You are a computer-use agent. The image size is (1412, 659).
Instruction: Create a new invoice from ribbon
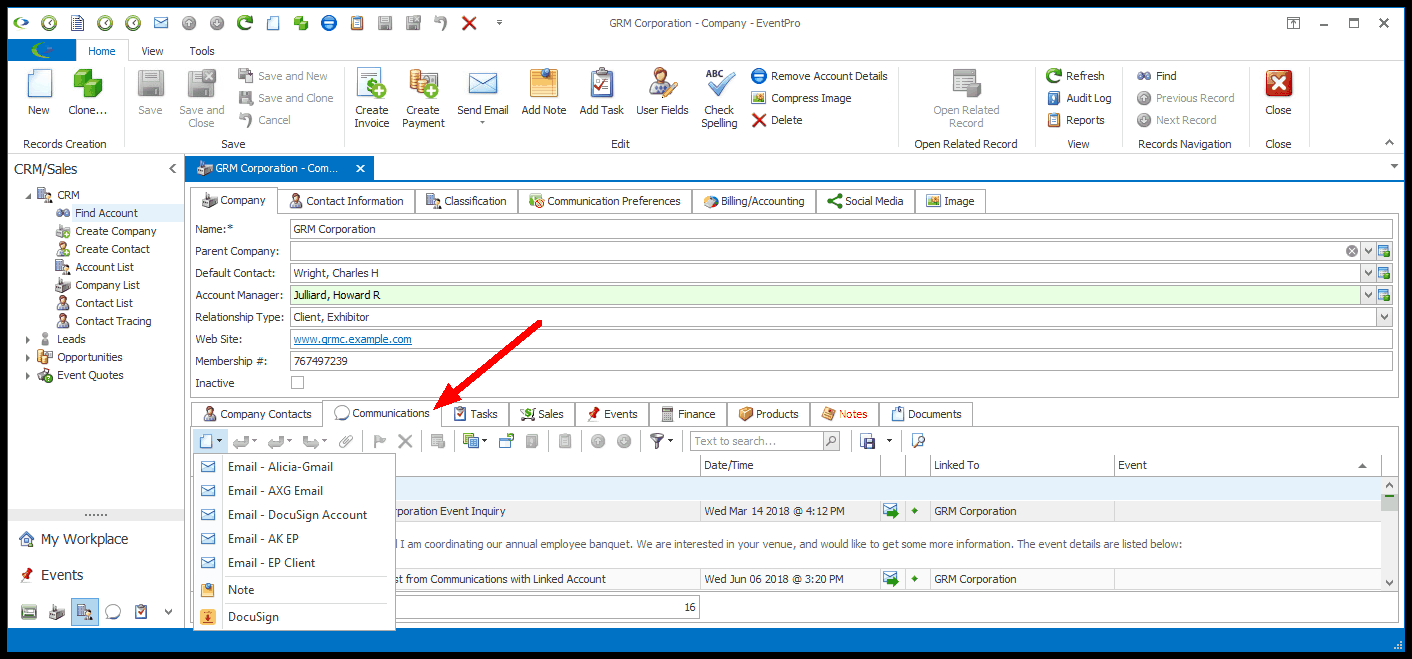(x=371, y=83)
